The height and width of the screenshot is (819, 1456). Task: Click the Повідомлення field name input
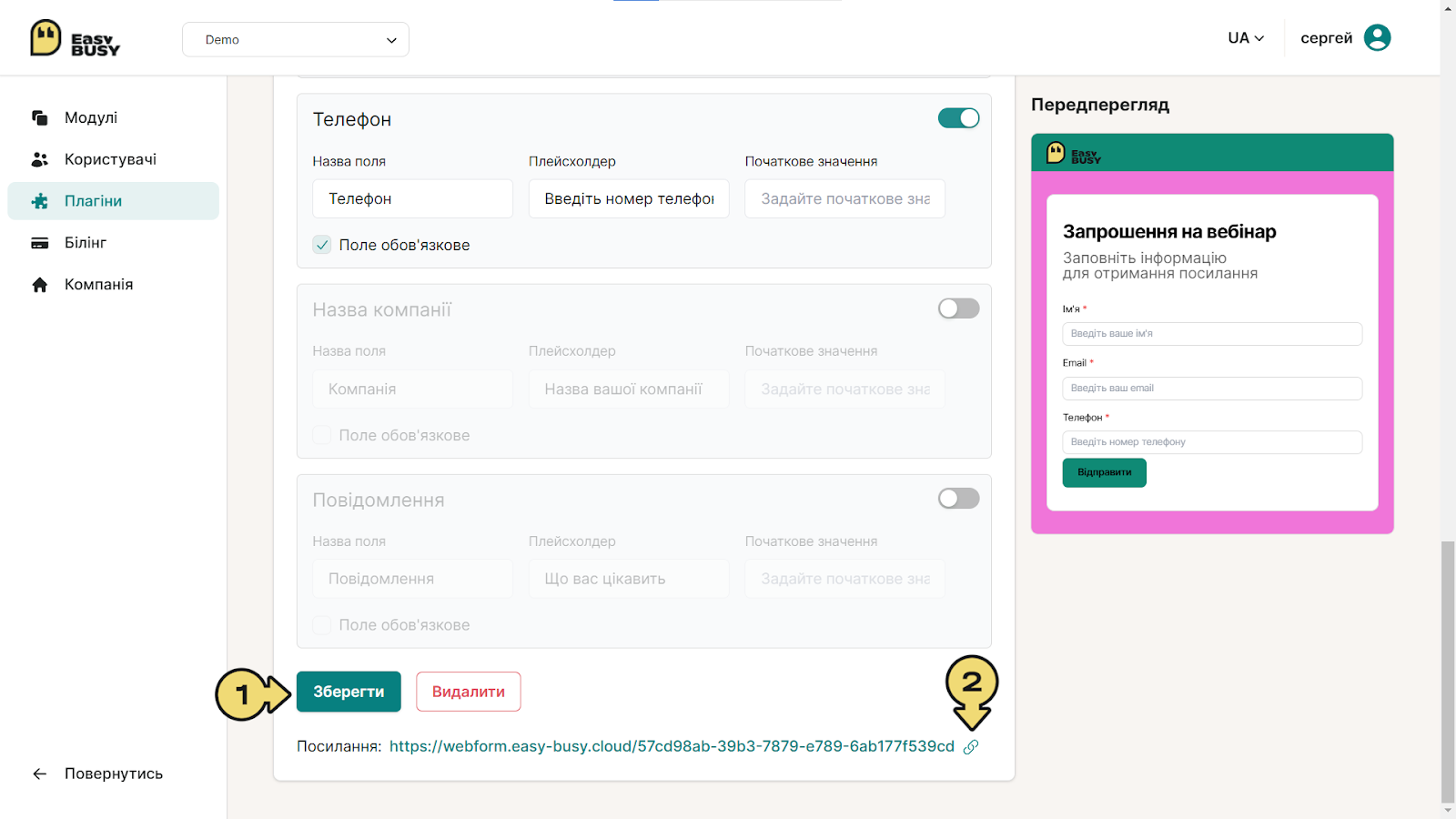[x=412, y=579]
